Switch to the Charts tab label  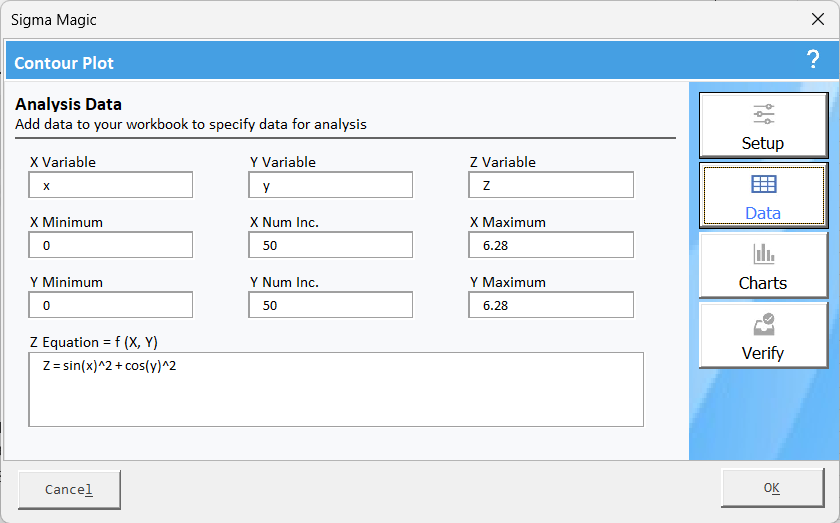point(763,283)
